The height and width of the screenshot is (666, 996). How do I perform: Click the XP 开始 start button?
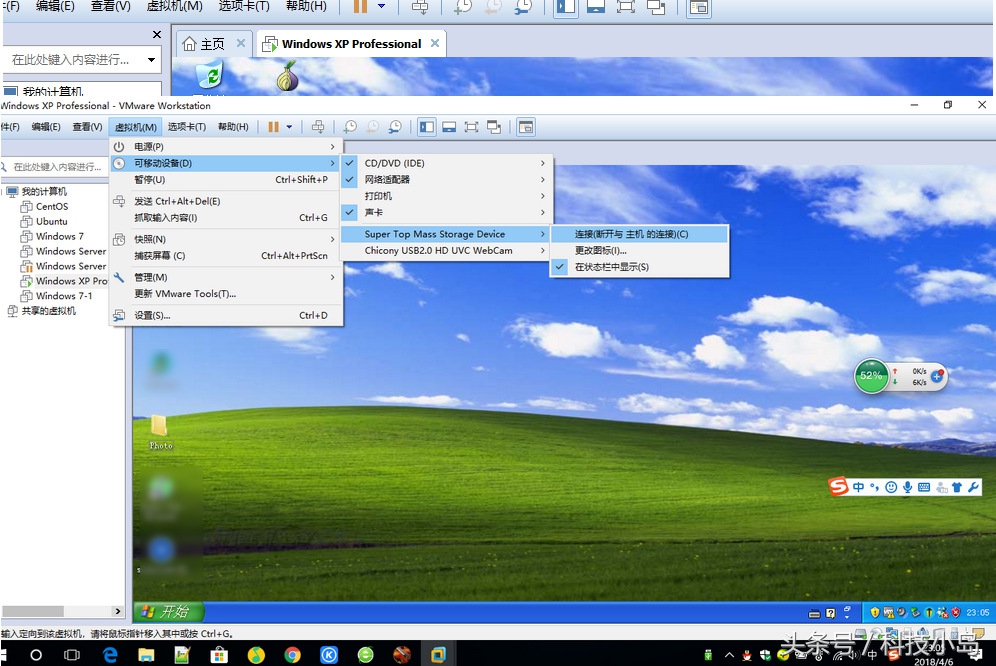click(169, 612)
